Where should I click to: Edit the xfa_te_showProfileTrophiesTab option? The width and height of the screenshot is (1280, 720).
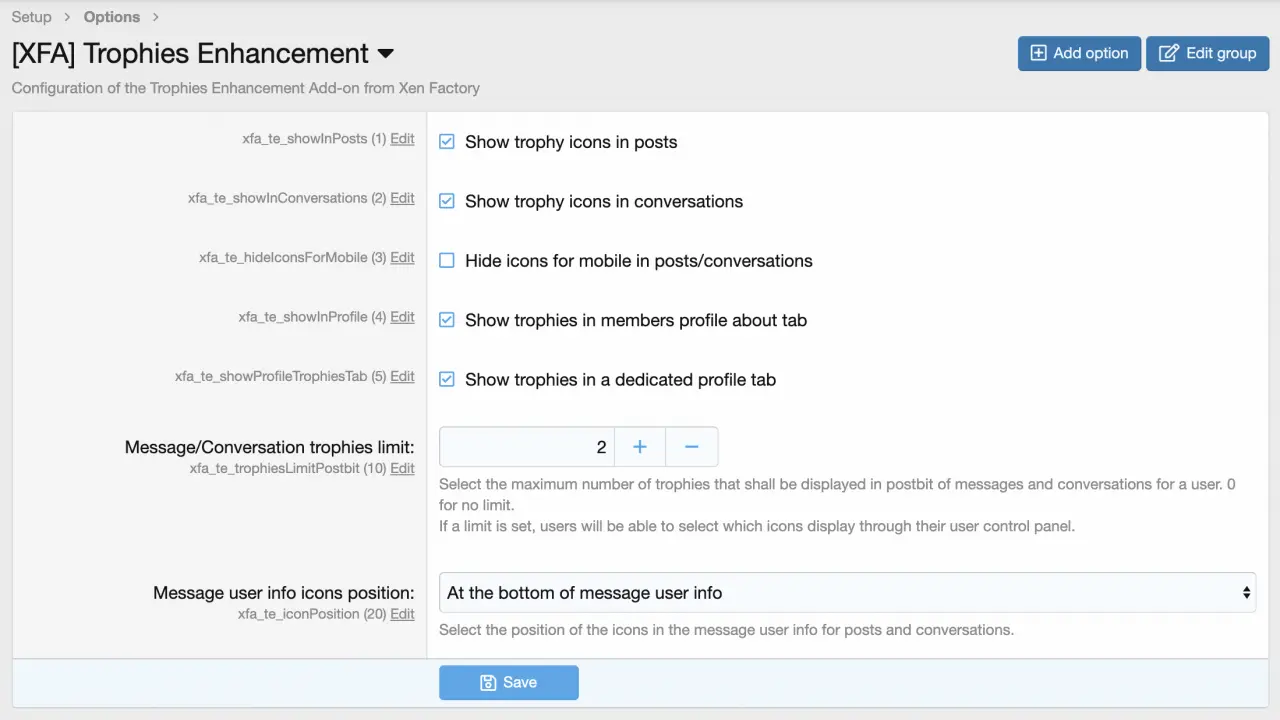pos(402,377)
